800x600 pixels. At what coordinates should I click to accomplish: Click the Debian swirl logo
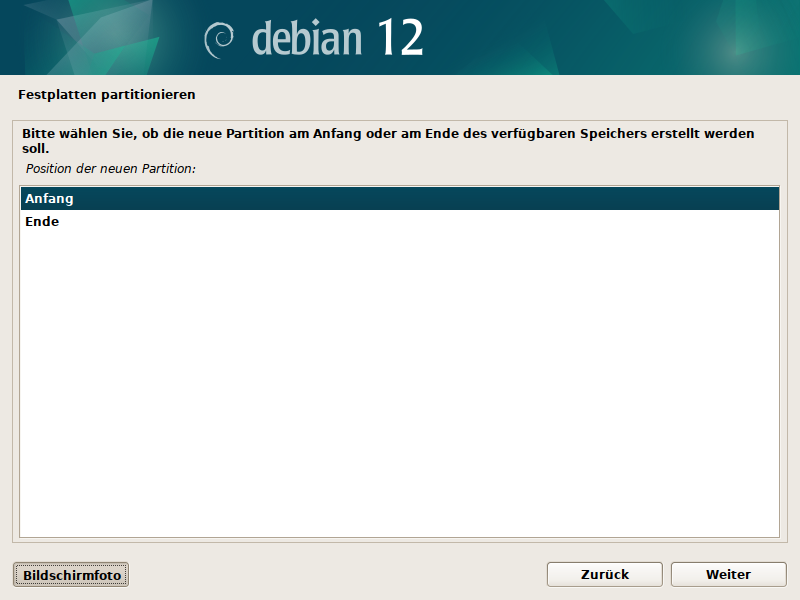coord(219,40)
